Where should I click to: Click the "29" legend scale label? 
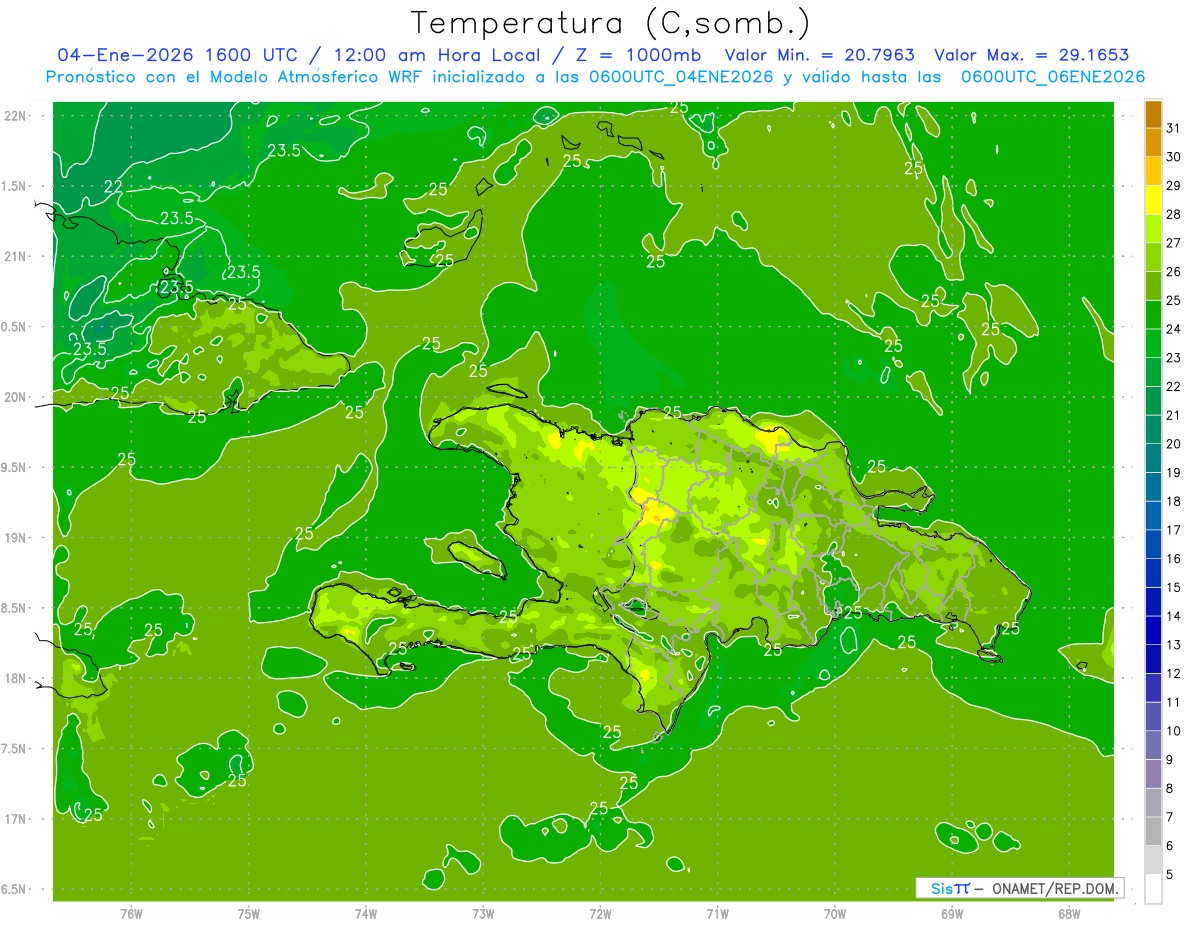[x=1174, y=185]
